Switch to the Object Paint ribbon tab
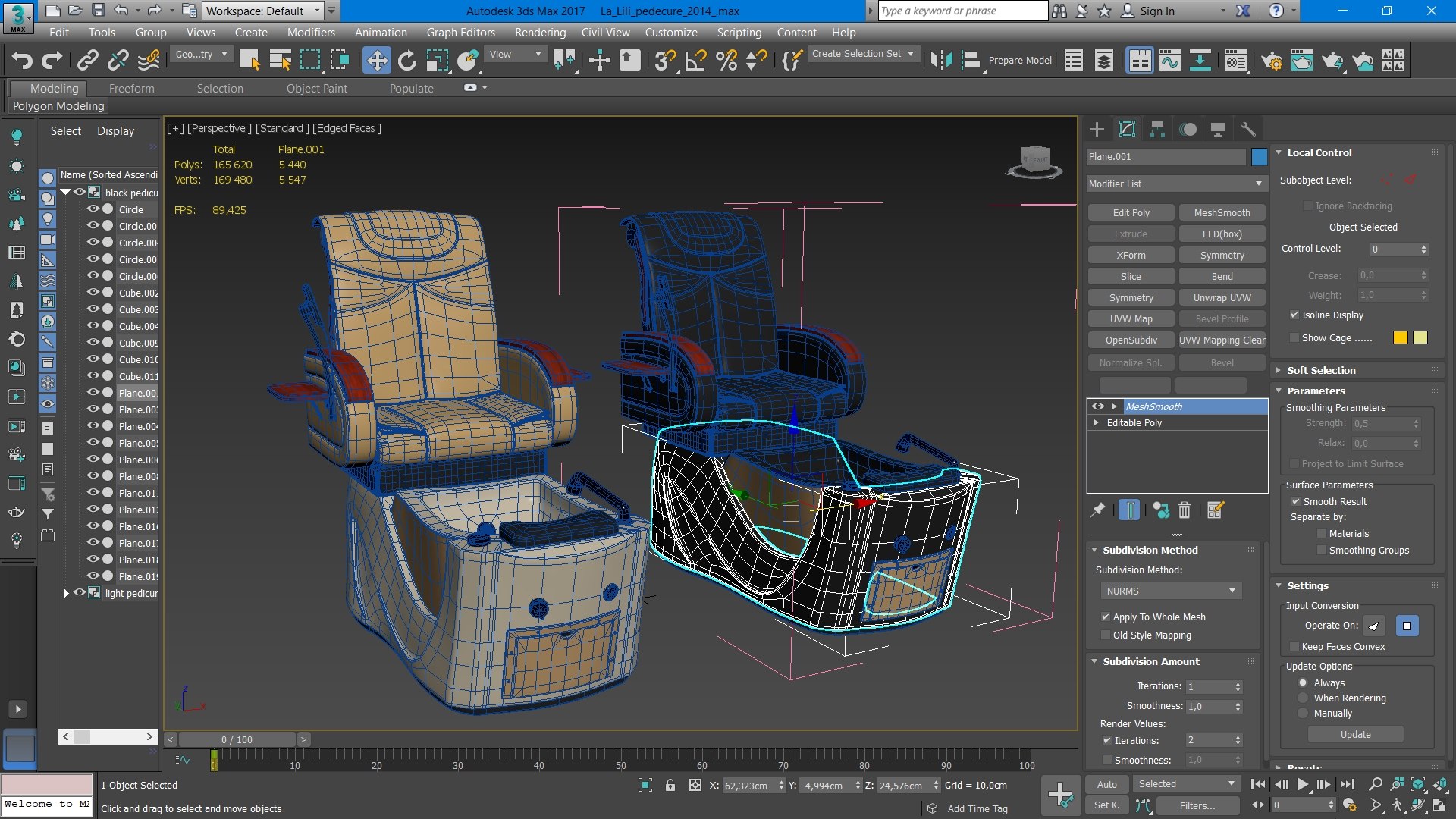Viewport: 1456px width, 819px height. tap(317, 89)
